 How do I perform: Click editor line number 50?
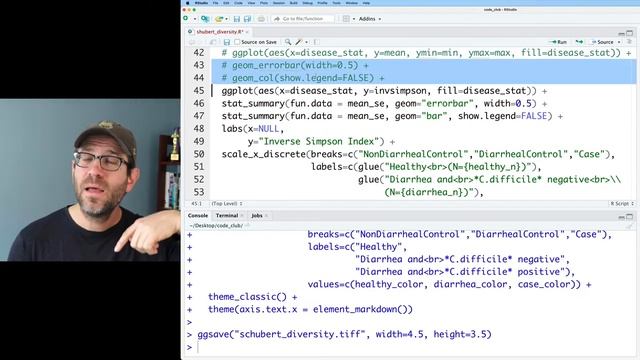click(199, 154)
